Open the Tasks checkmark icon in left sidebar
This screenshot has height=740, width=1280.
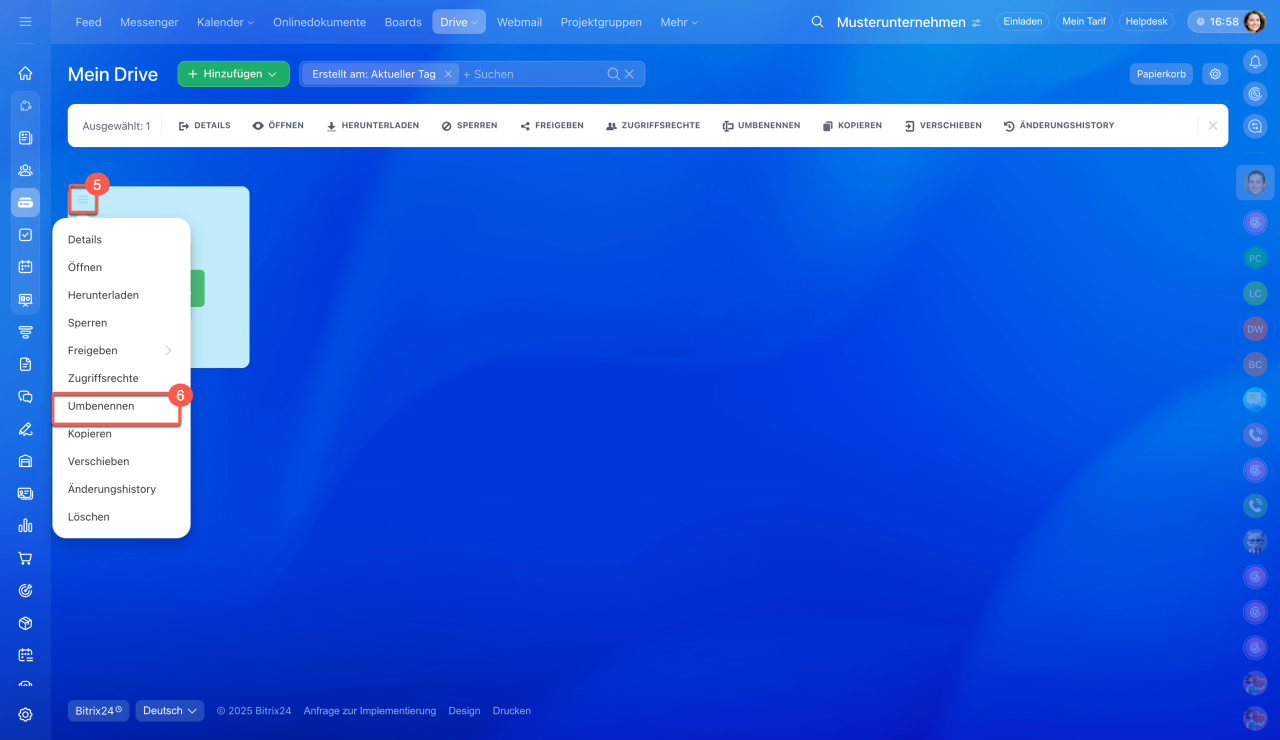[25, 235]
